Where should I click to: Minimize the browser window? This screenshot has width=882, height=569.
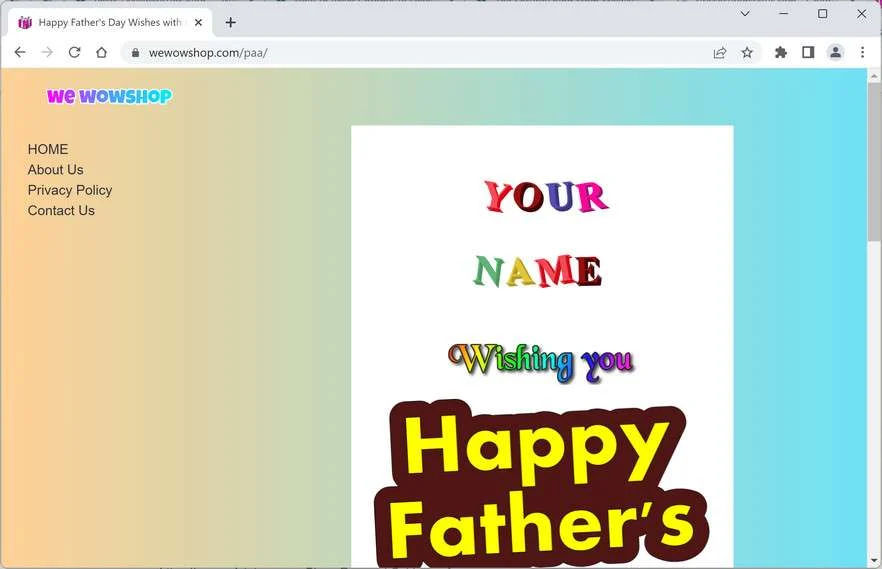tap(784, 13)
